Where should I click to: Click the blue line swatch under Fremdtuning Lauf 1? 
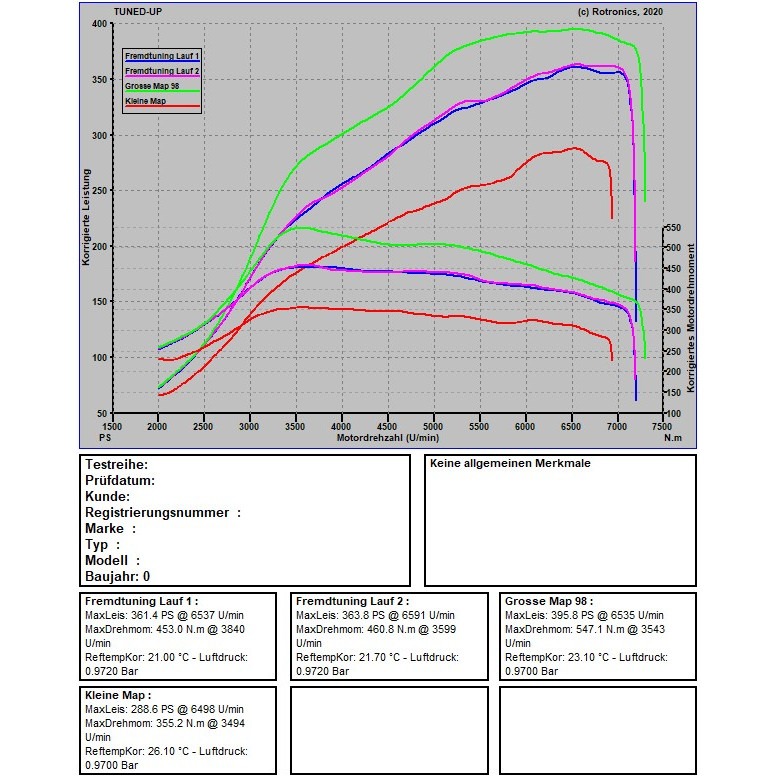pos(162,62)
